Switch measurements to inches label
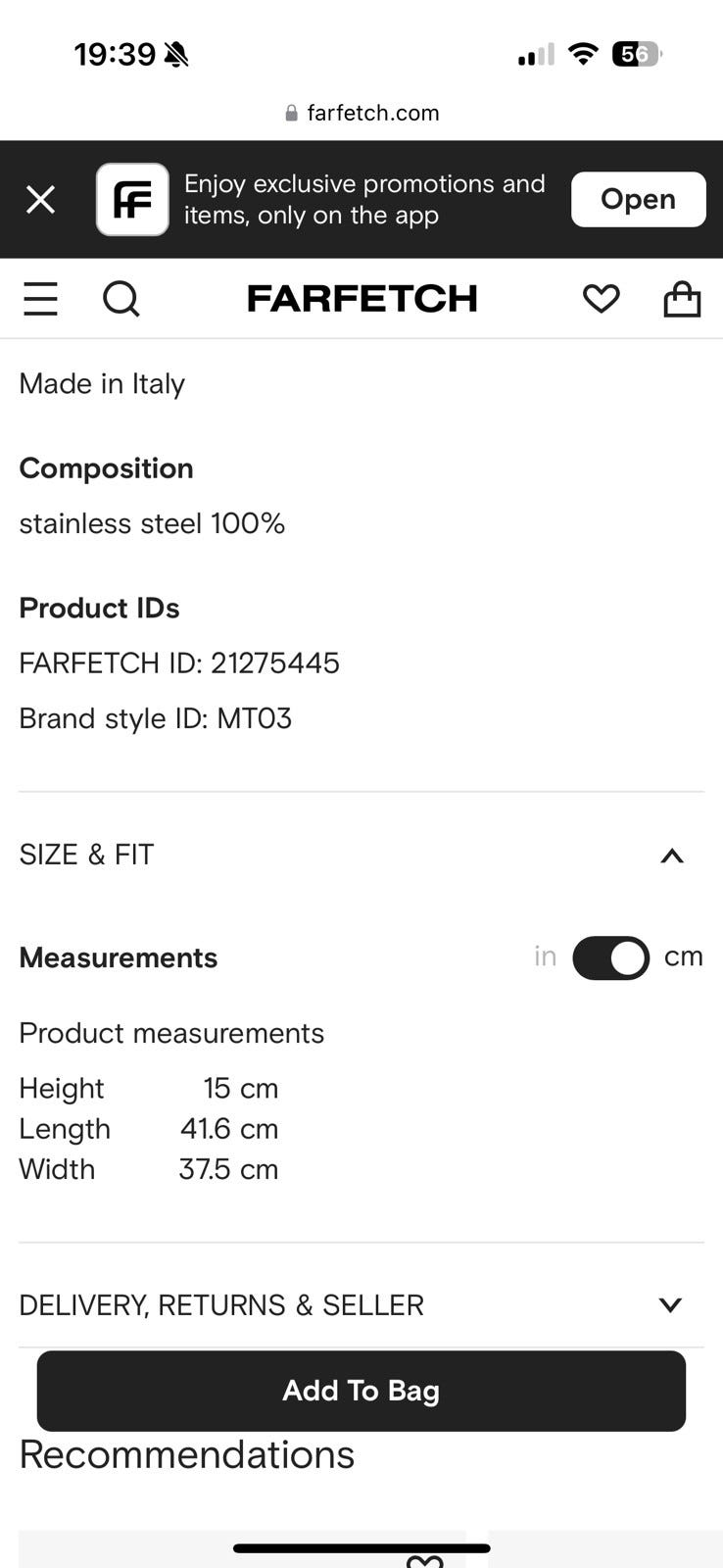Viewport: 723px width, 1568px height. [x=545, y=956]
